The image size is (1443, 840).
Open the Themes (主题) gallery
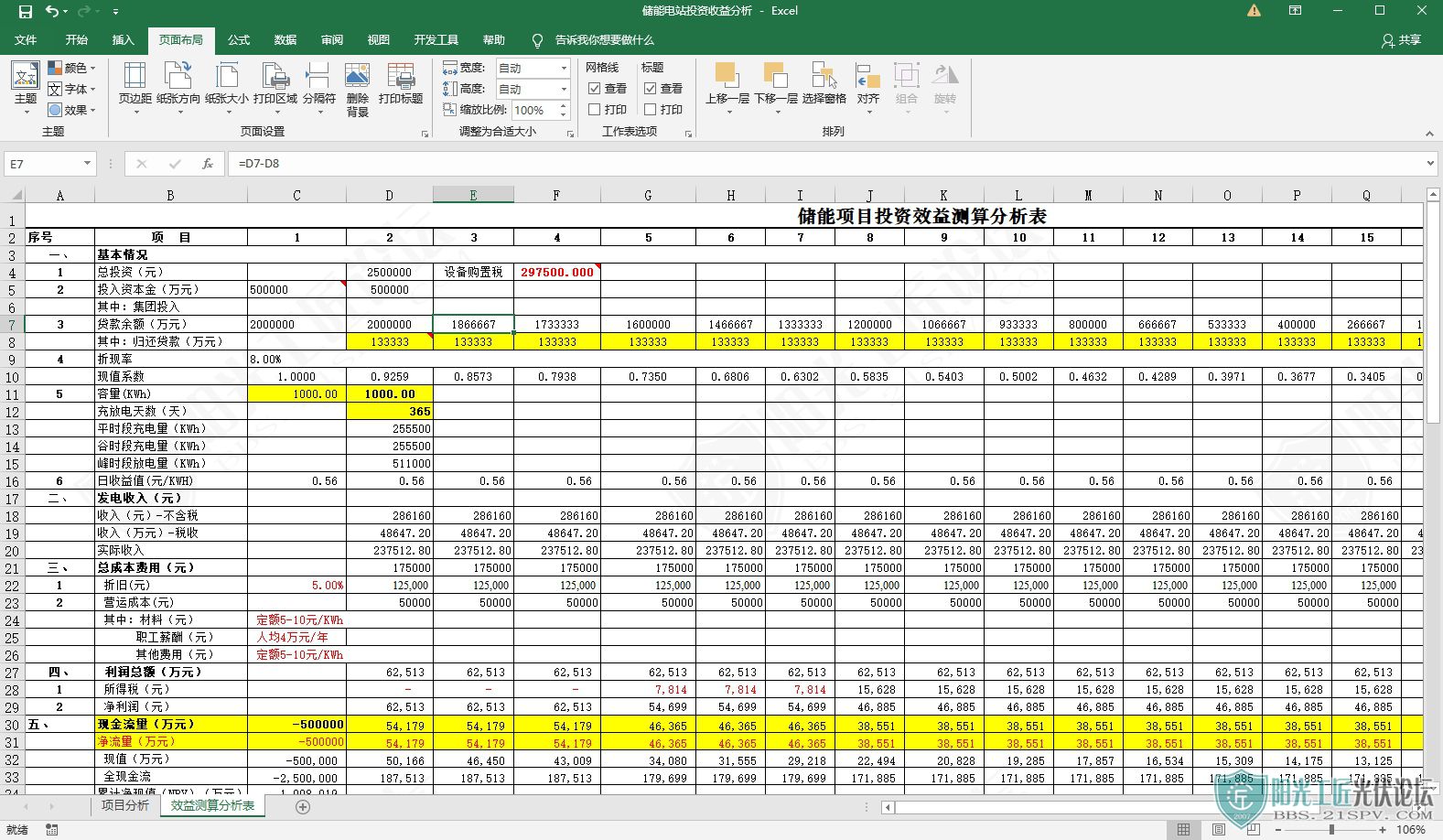(26, 89)
